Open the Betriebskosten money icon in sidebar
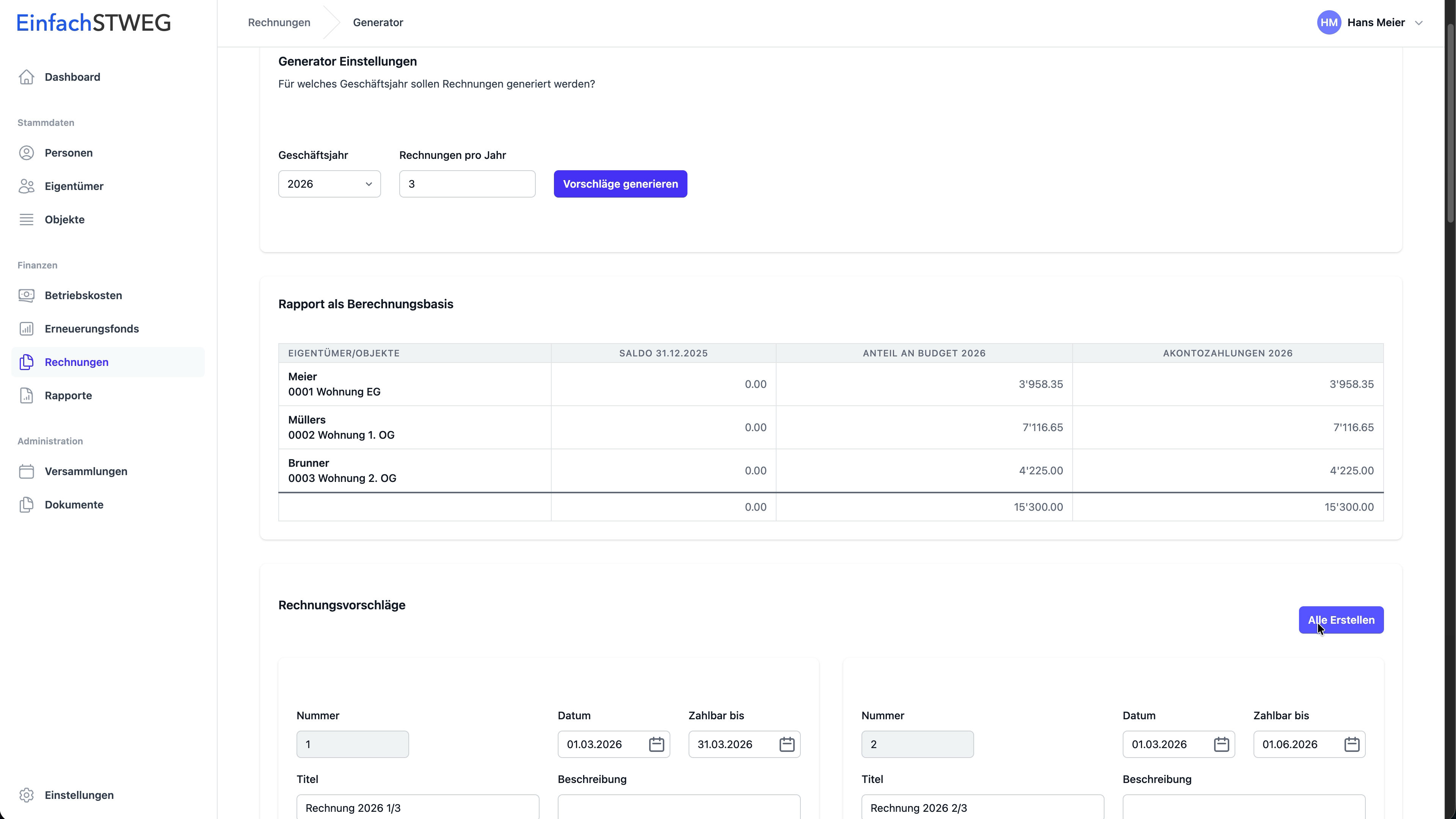 coord(26,295)
